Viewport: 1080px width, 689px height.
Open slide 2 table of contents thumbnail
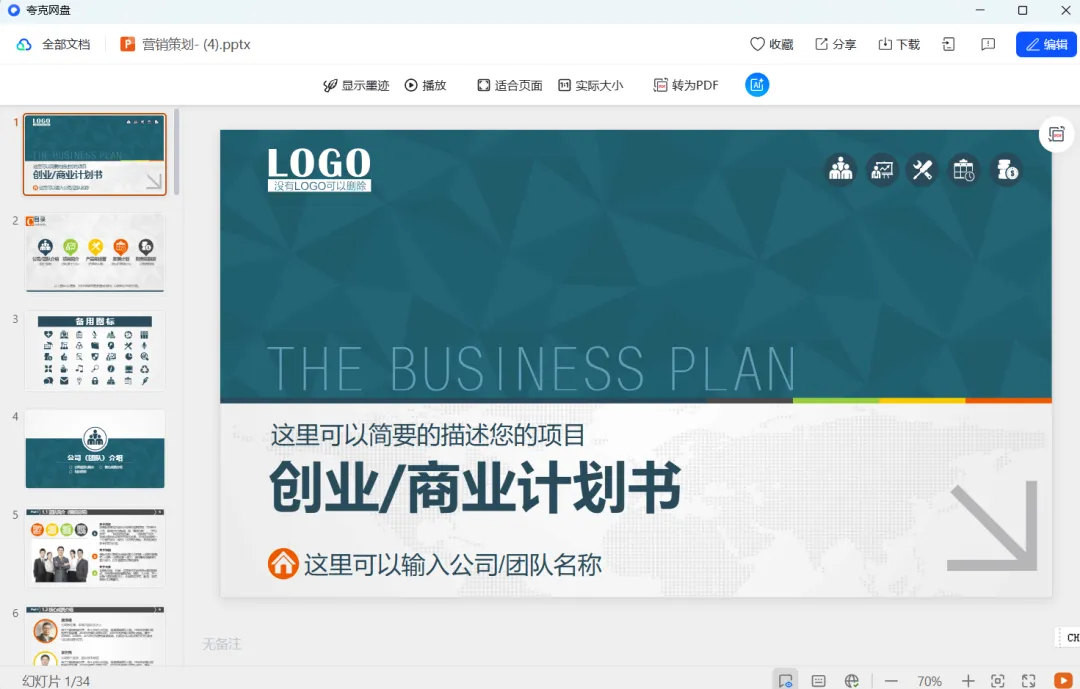tap(95, 252)
